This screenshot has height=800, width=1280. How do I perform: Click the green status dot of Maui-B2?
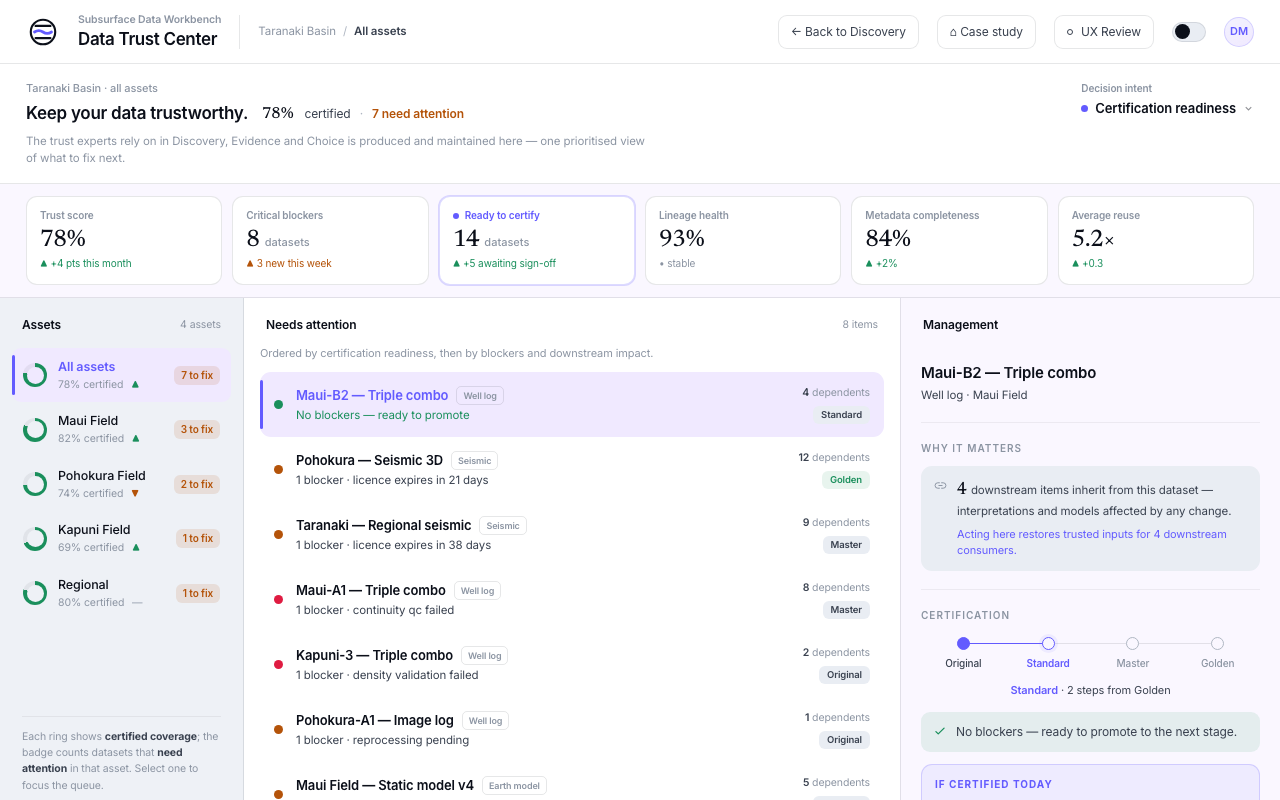pos(278,405)
